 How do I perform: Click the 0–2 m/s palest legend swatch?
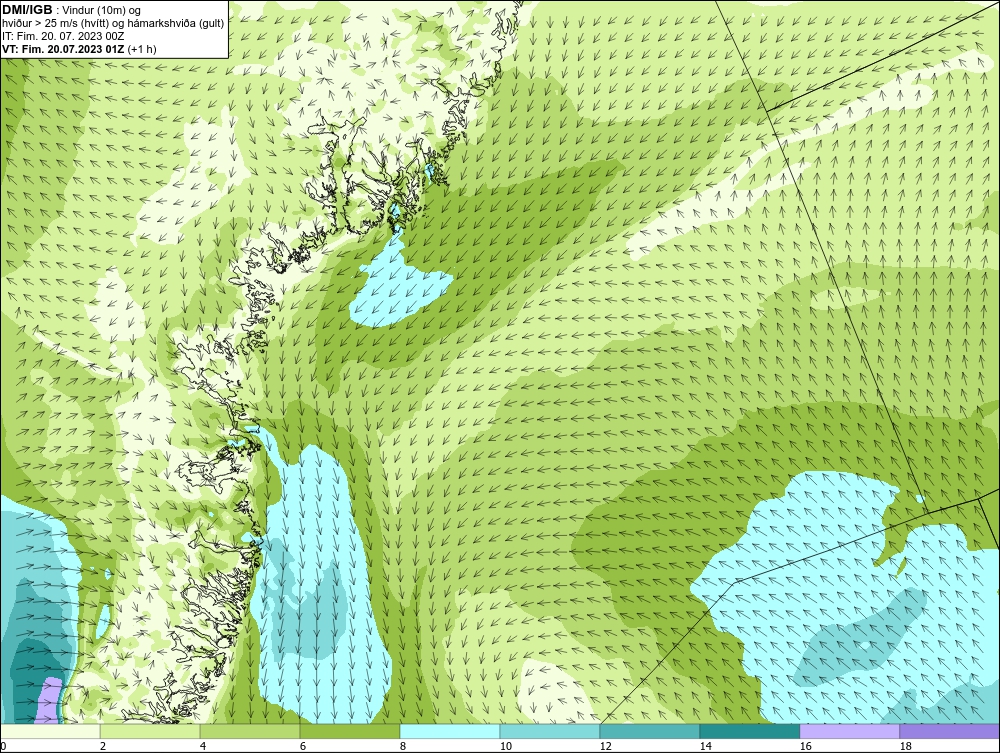pyautogui.click(x=50, y=731)
